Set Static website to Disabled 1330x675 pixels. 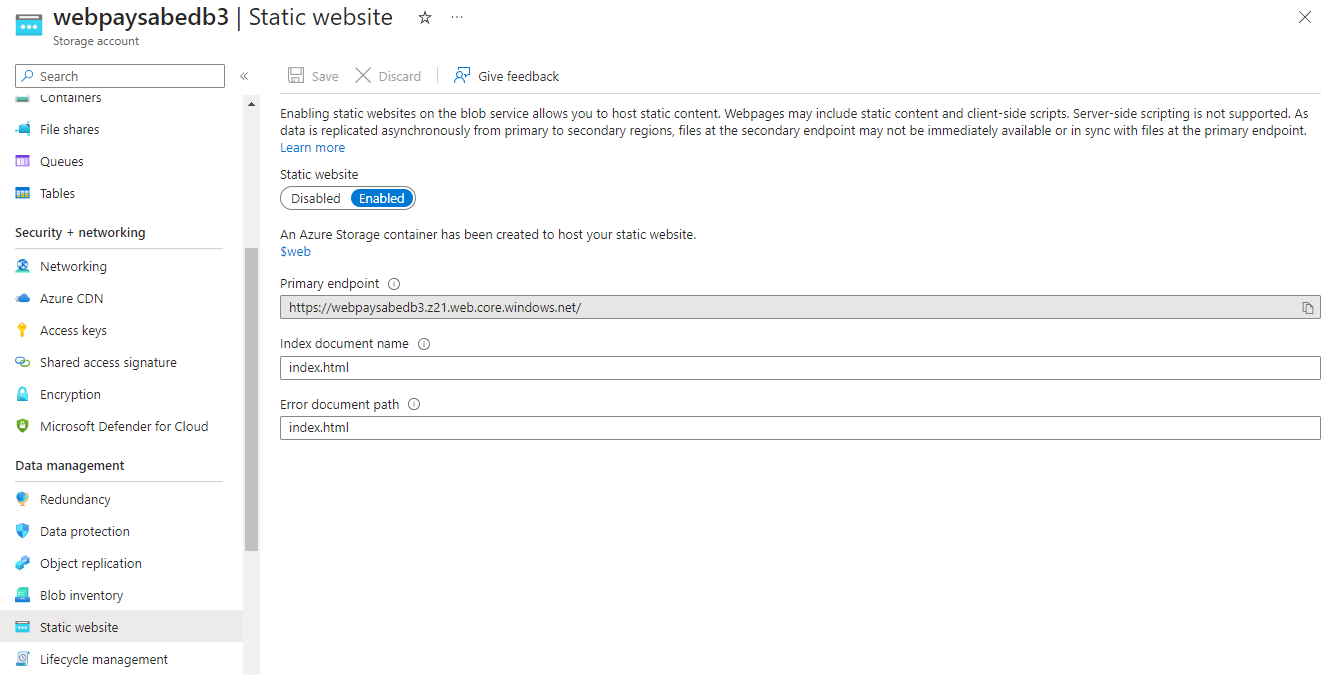(316, 198)
